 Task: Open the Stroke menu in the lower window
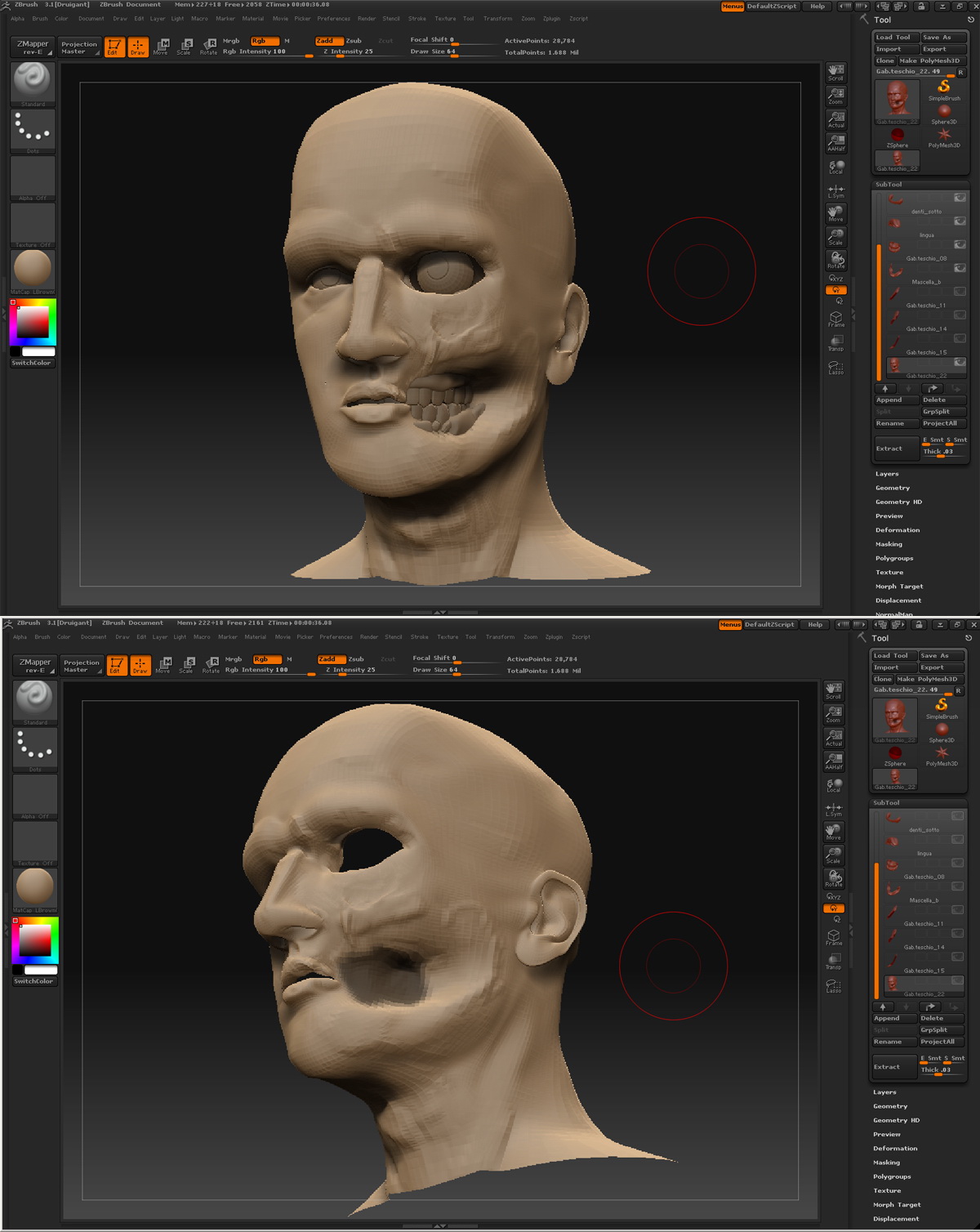pyautogui.click(x=419, y=636)
